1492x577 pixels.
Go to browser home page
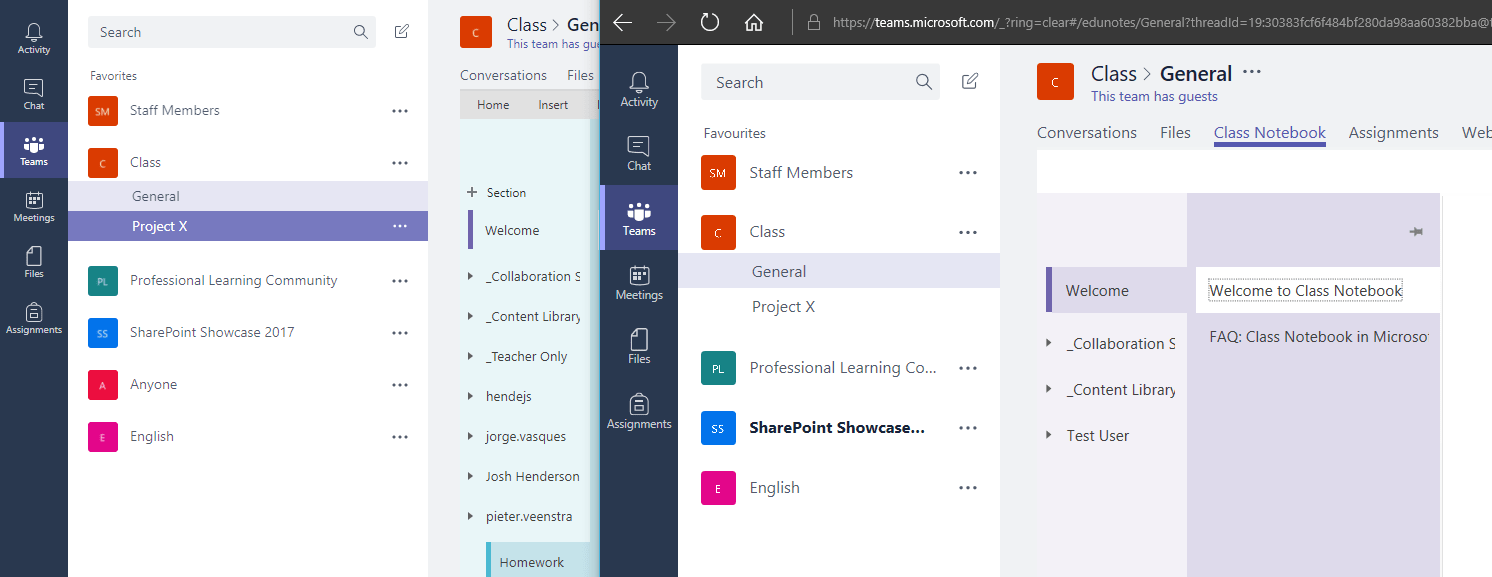point(755,22)
